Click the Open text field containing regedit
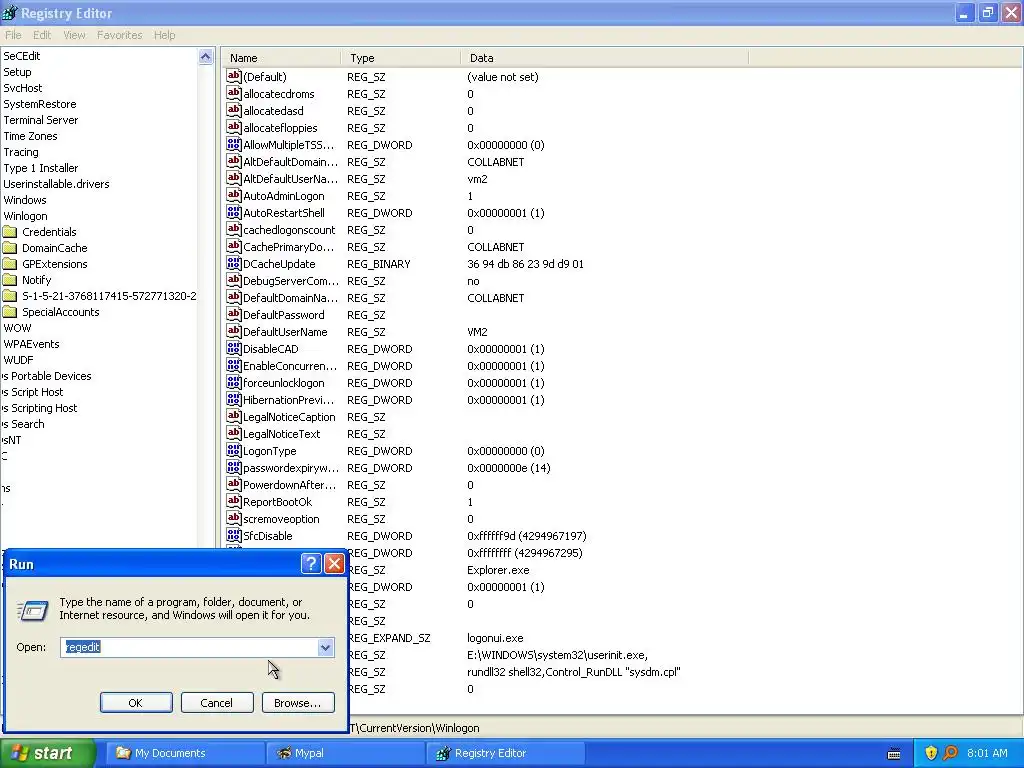The image size is (1024, 768). click(x=189, y=647)
